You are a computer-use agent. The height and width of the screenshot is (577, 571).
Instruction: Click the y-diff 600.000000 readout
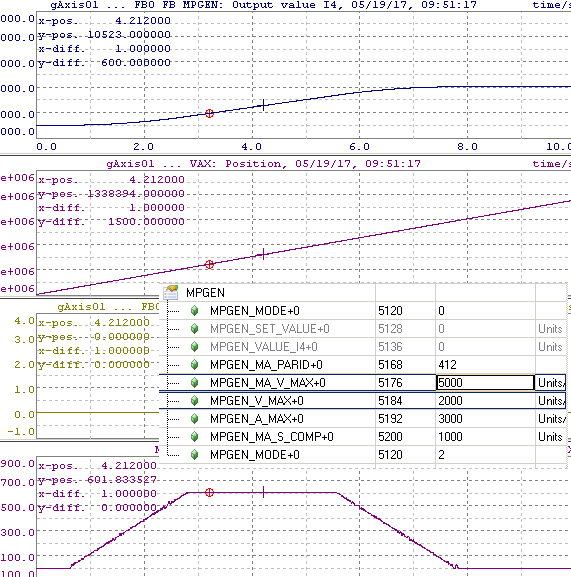[104, 63]
